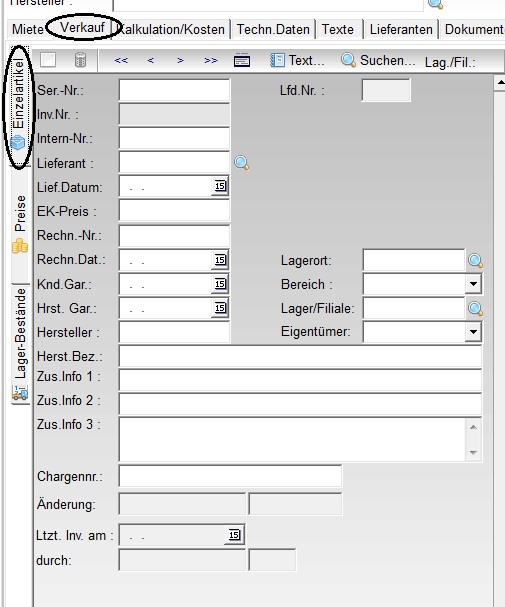
Task: Click the trash can delete icon
Action: (80, 60)
